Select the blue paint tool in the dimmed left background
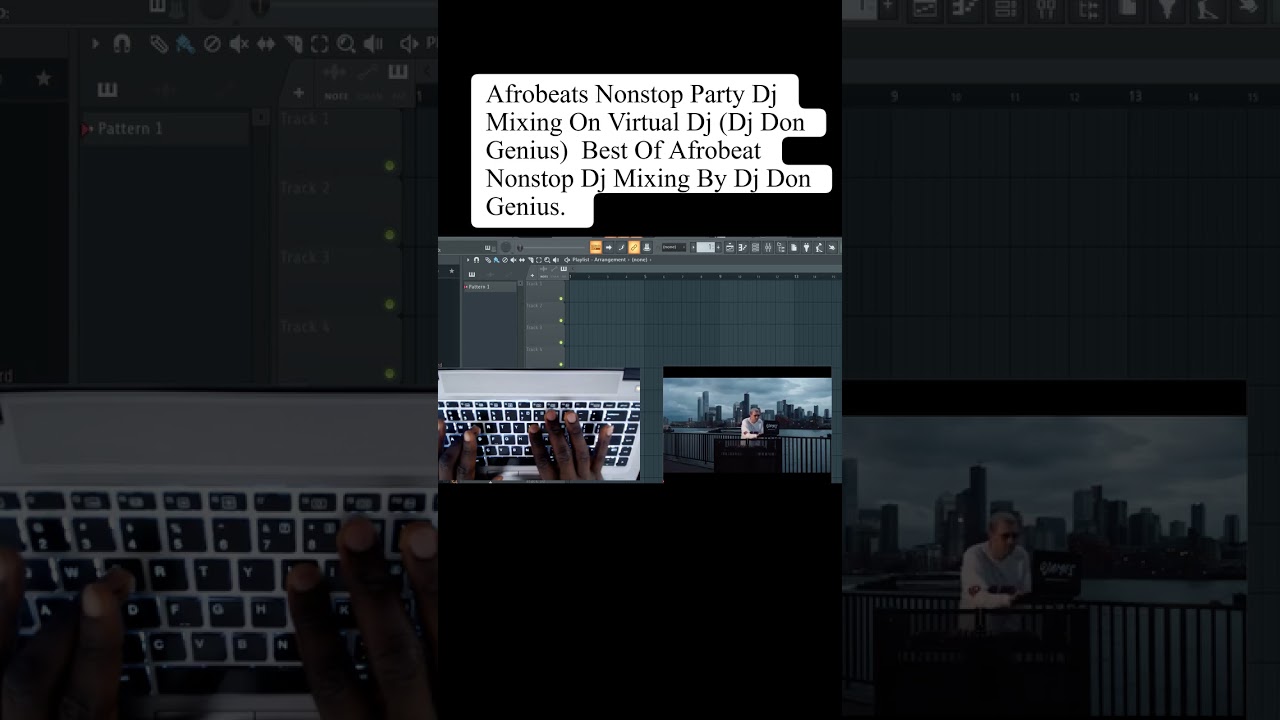 185,44
